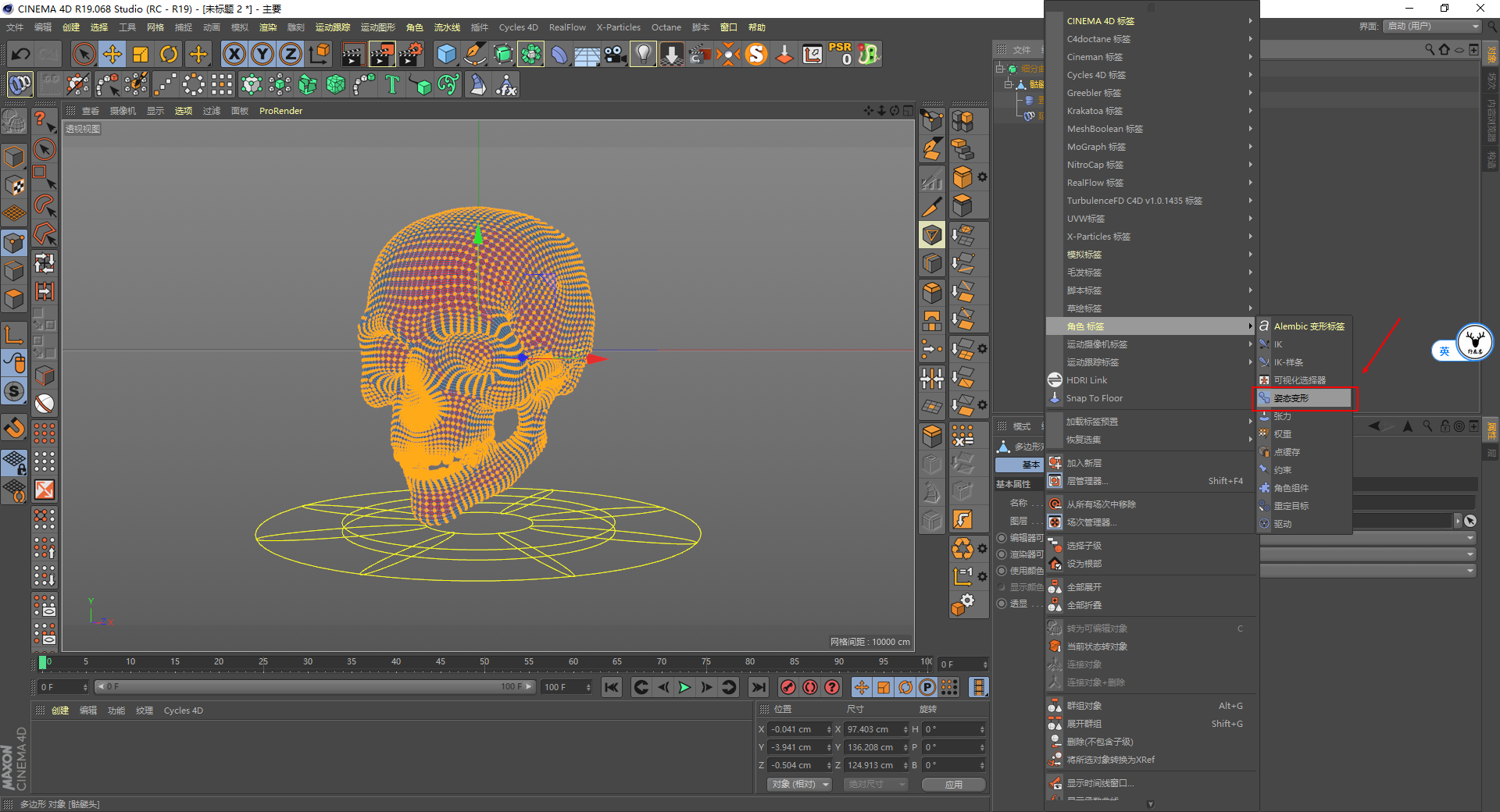Toggle the Y axis lock
The width and height of the screenshot is (1500, 812).
pyautogui.click(x=262, y=54)
